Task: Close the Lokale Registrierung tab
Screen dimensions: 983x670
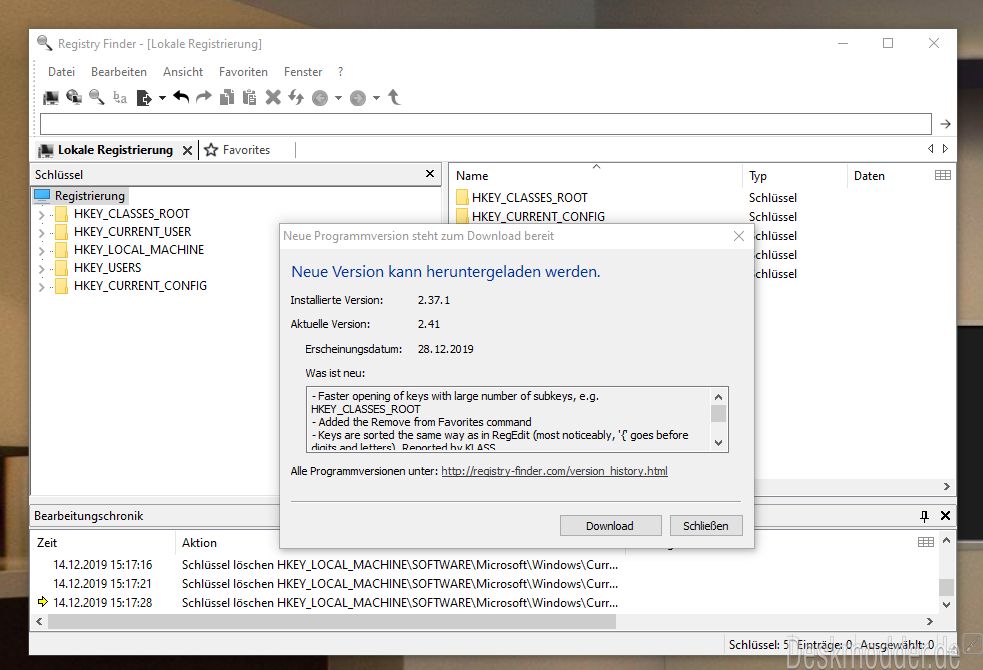Action: [x=187, y=150]
